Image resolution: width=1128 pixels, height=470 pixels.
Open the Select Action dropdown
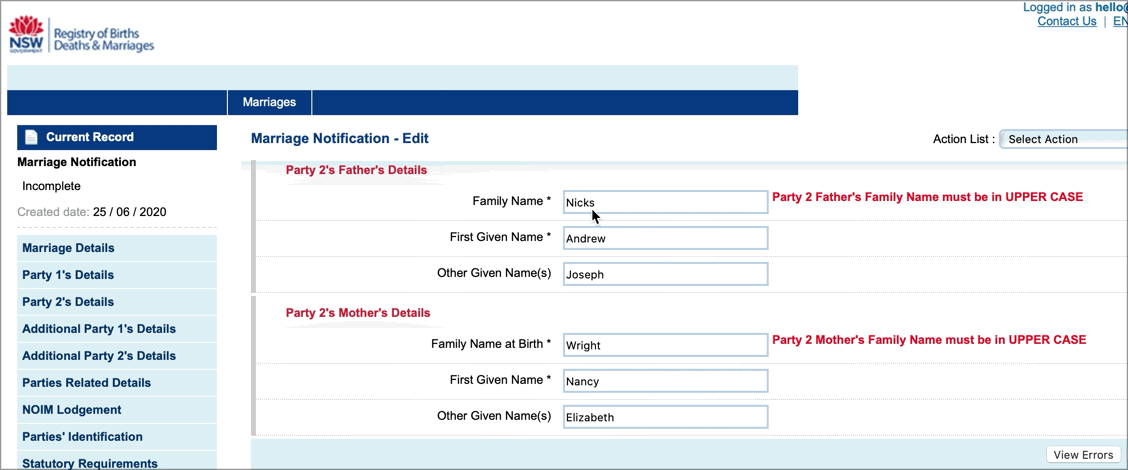pyautogui.click(x=1064, y=139)
